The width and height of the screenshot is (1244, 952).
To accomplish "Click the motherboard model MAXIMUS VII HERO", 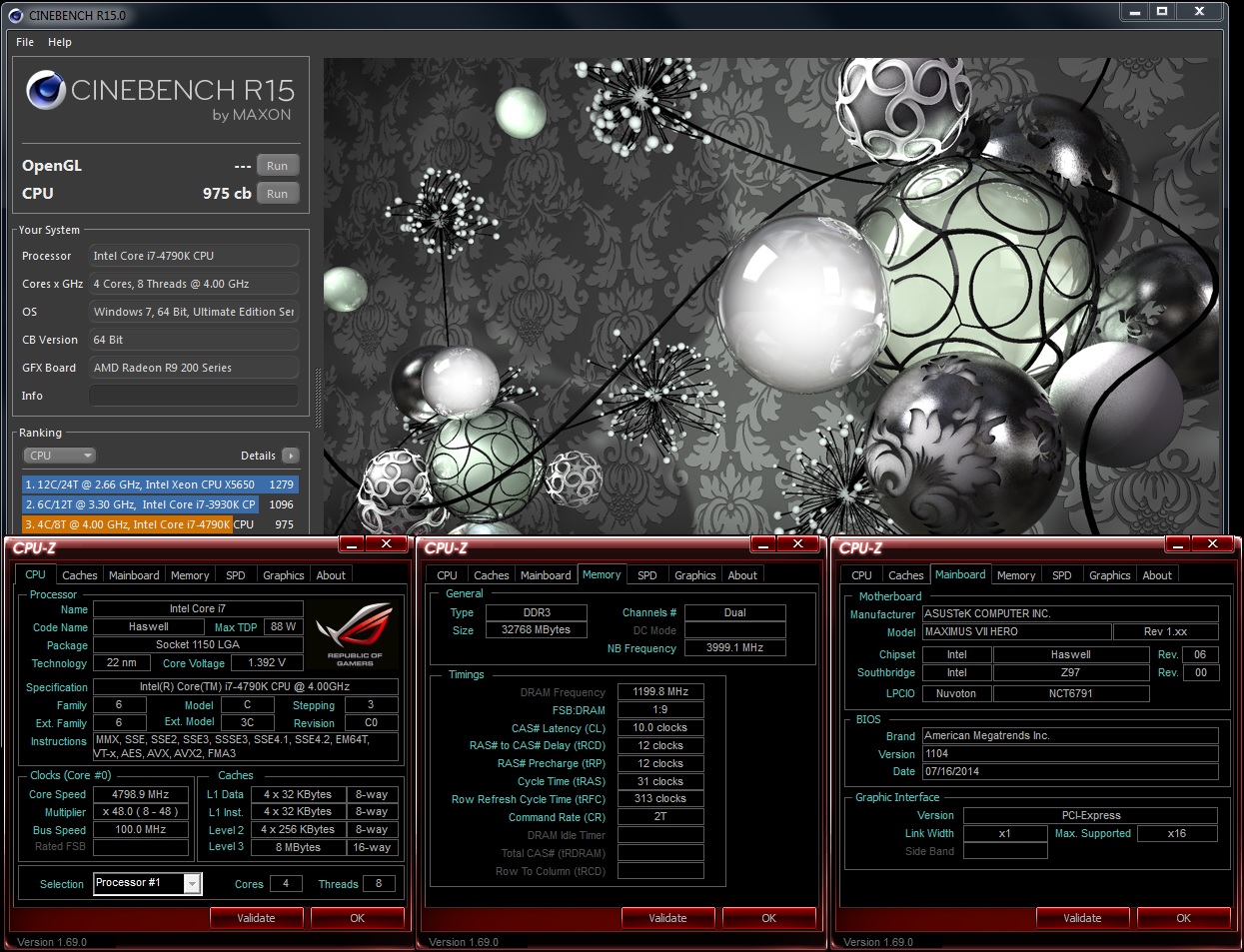I will [1016, 632].
